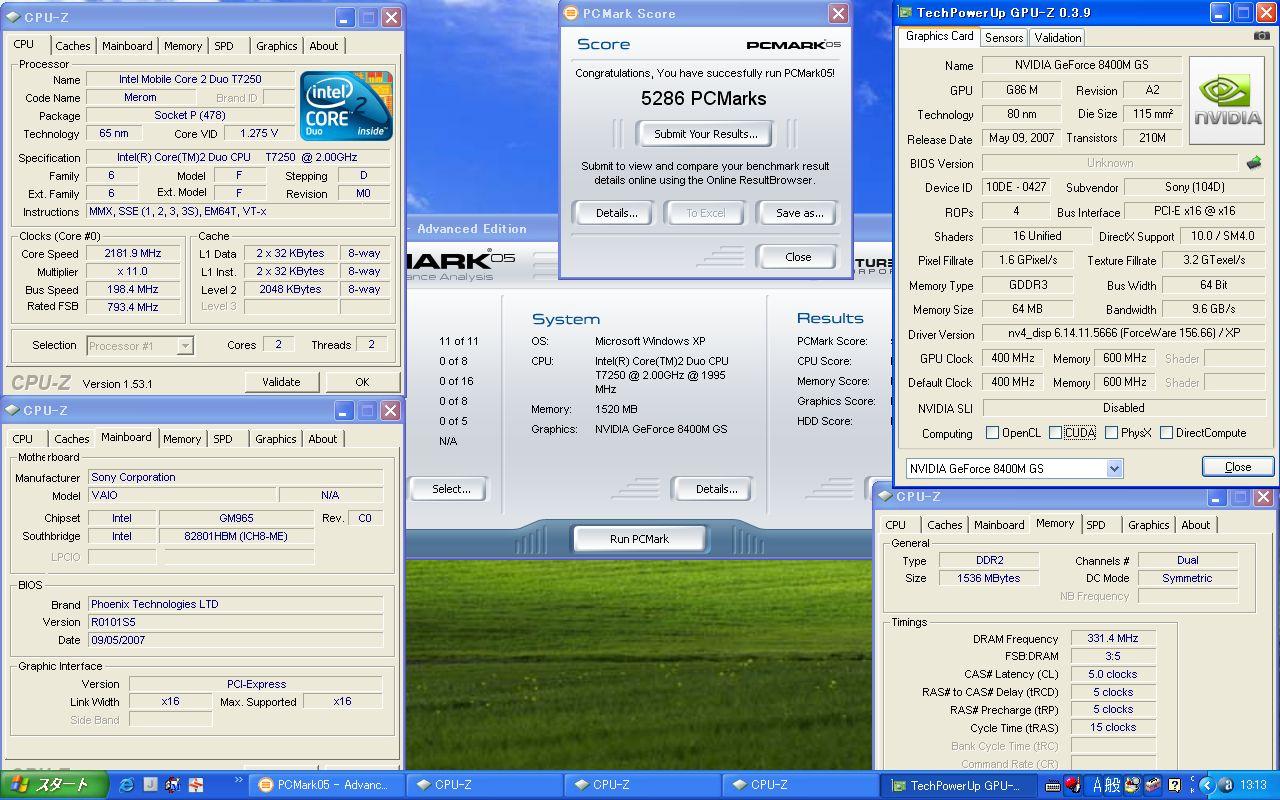Click the title bar icon of CPU-Z Mainboard window
The height and width of the screenshot is (800, 1280).
[12, 410]
